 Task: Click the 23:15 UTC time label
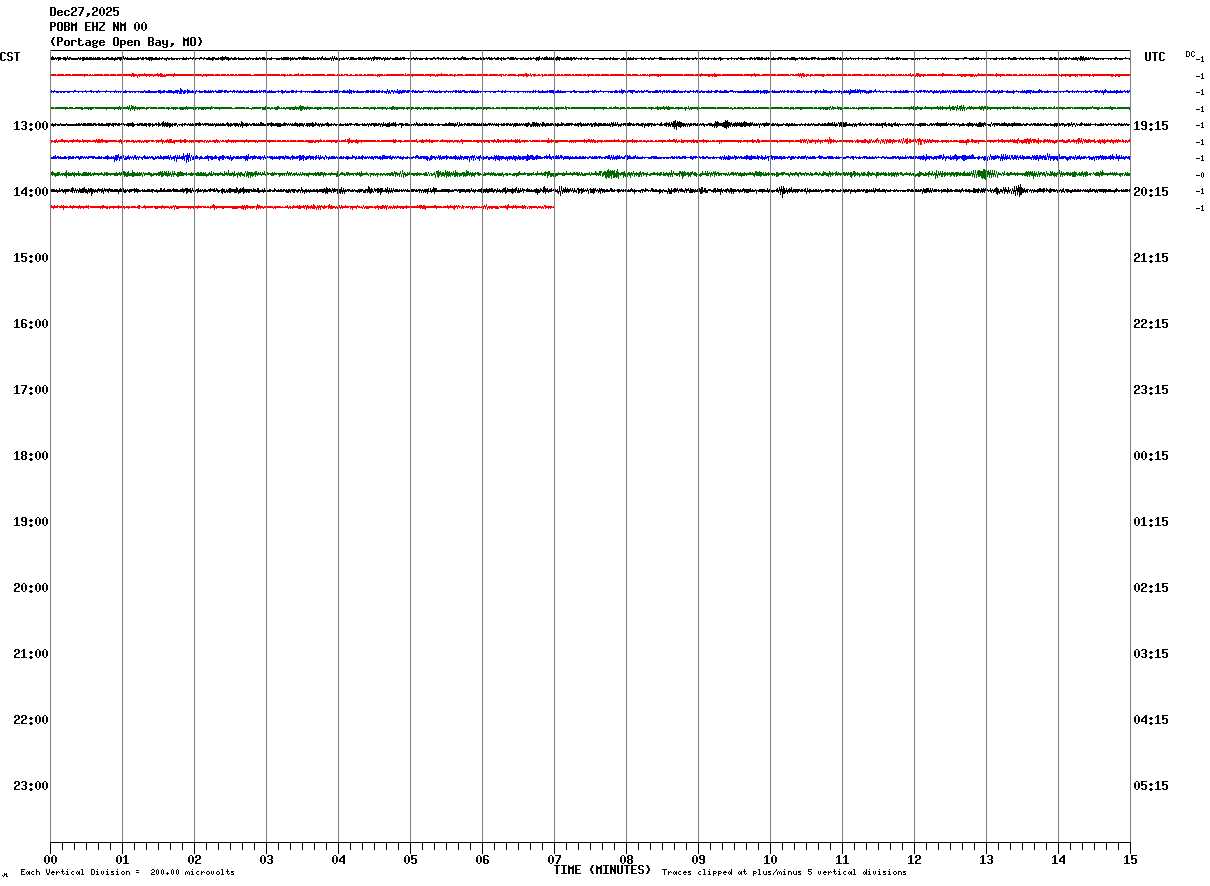[x=1151, y=389]
